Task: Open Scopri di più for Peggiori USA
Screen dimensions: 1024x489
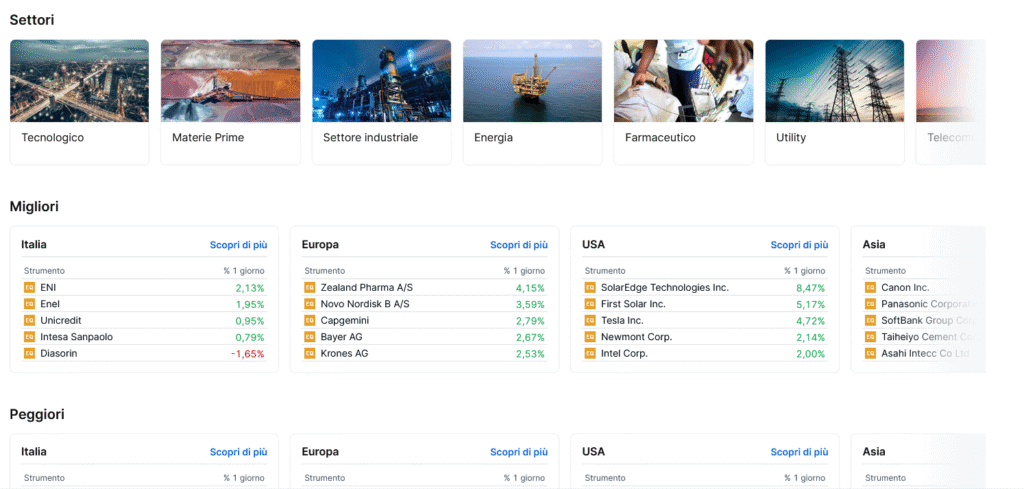Action: [x=799, y=452]
